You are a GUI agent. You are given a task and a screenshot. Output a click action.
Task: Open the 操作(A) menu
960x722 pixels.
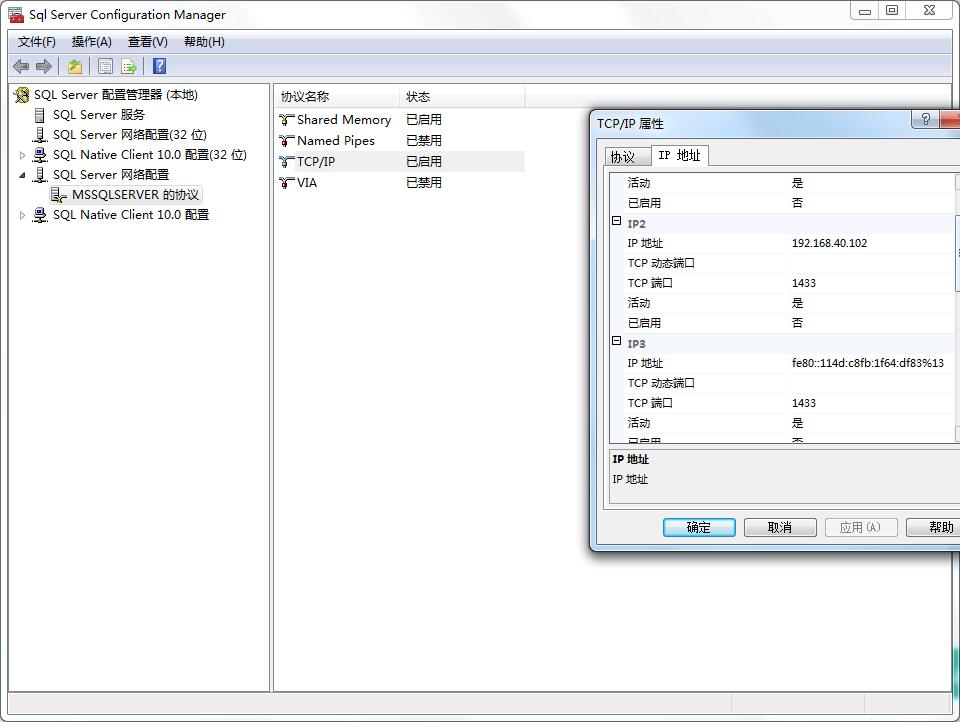coord(91,42)
